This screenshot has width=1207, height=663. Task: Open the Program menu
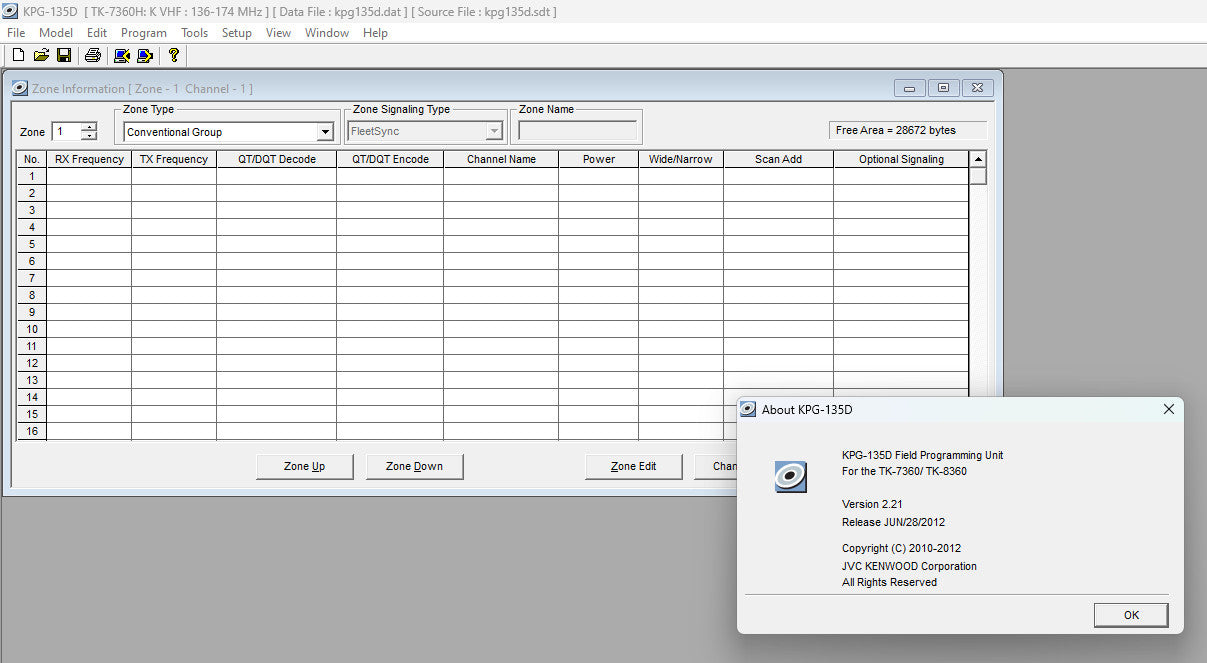(143, 33)
